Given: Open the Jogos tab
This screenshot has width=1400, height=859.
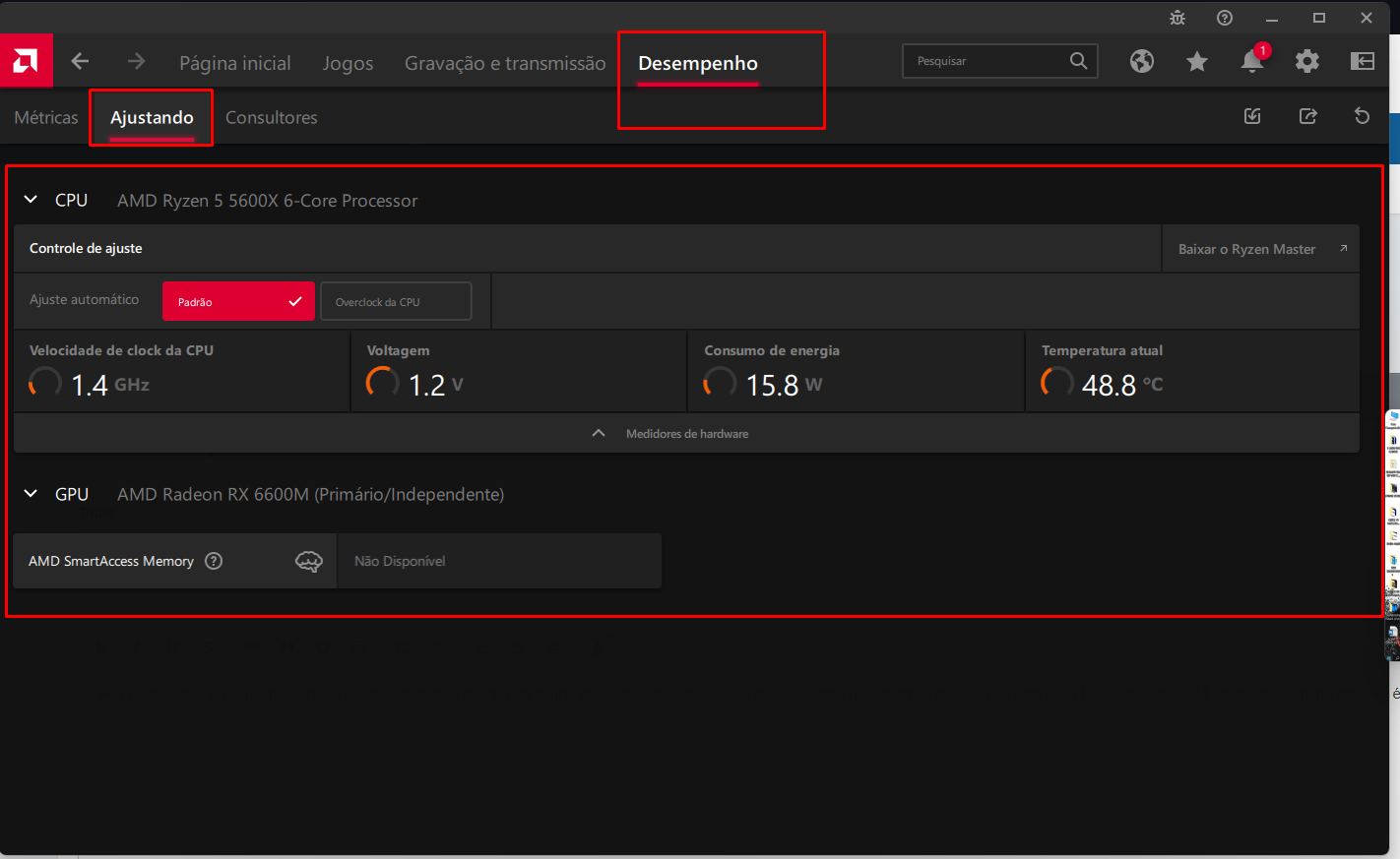Looking at the screenshot, I should click(349, 63).
